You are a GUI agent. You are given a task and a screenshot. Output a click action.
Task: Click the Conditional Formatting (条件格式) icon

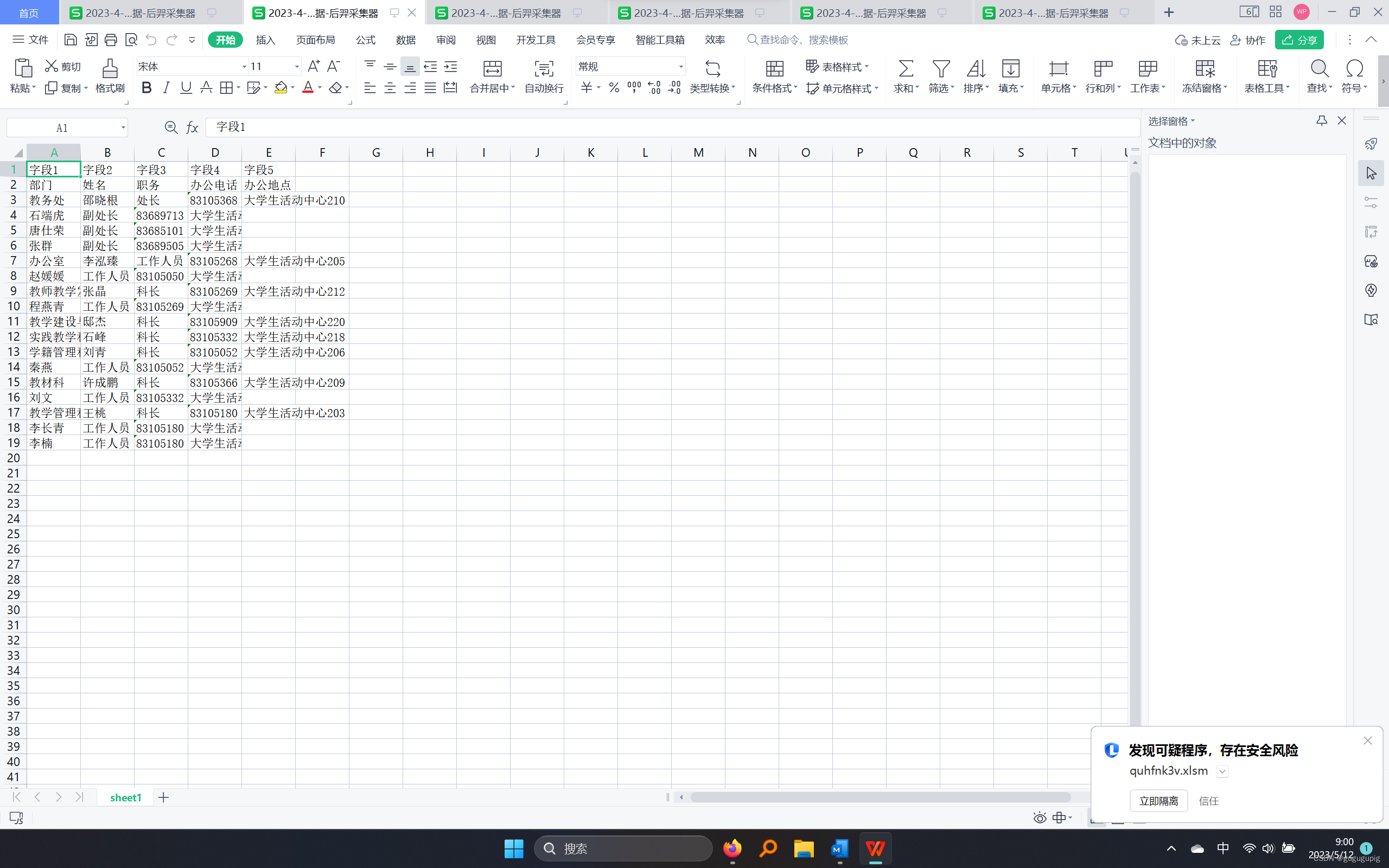[774, 69]
